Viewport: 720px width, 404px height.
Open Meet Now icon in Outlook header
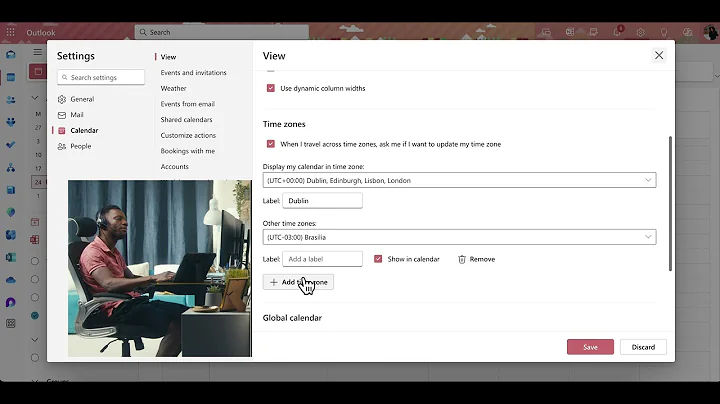pyautogui.click(x=546, y=32)
